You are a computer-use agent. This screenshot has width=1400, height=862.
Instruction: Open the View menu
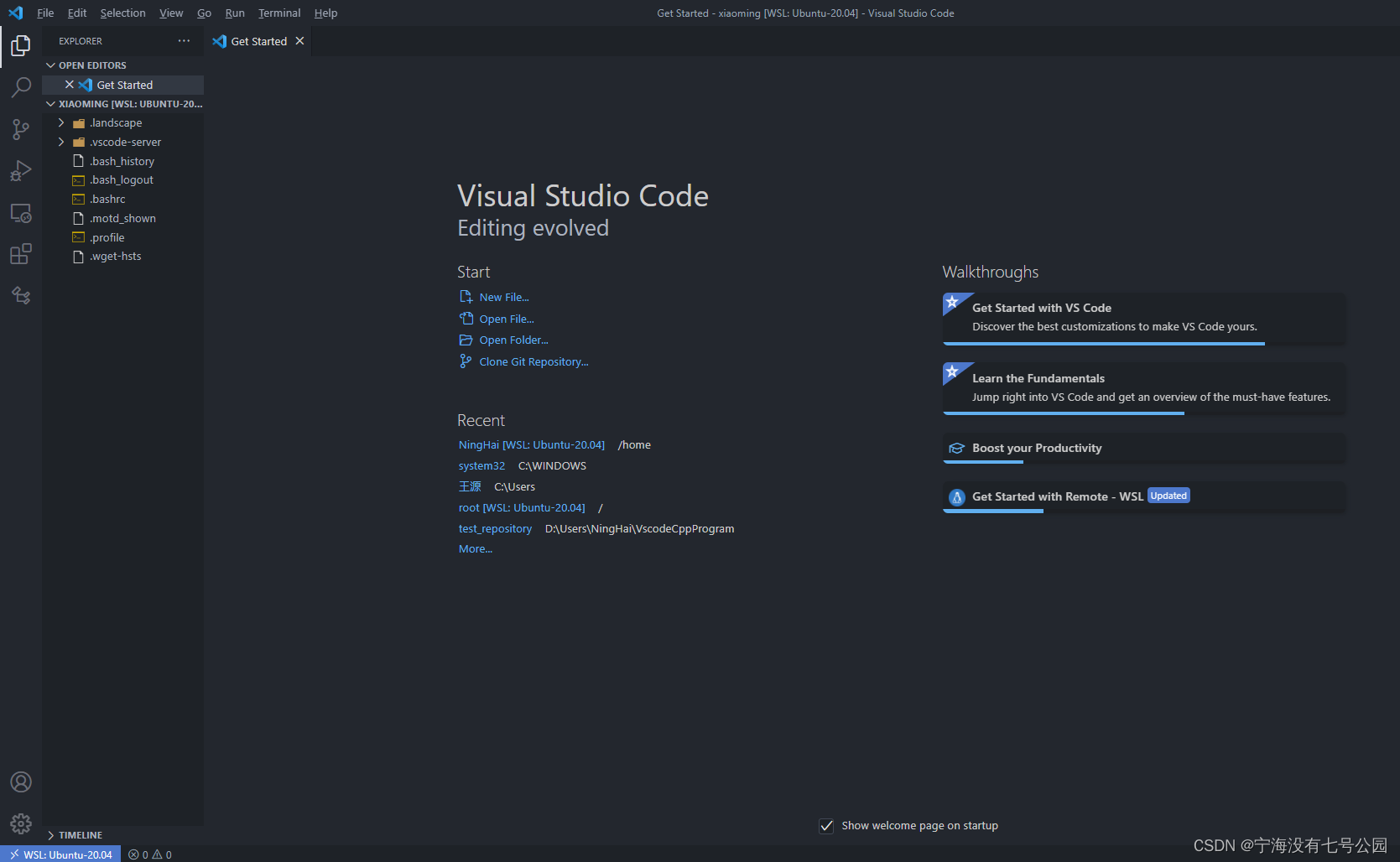171,13
